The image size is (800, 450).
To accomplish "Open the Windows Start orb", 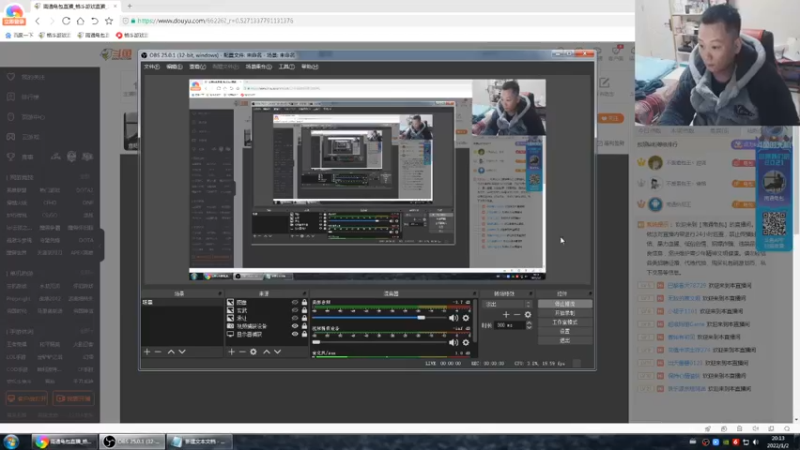I will point(11,441).
